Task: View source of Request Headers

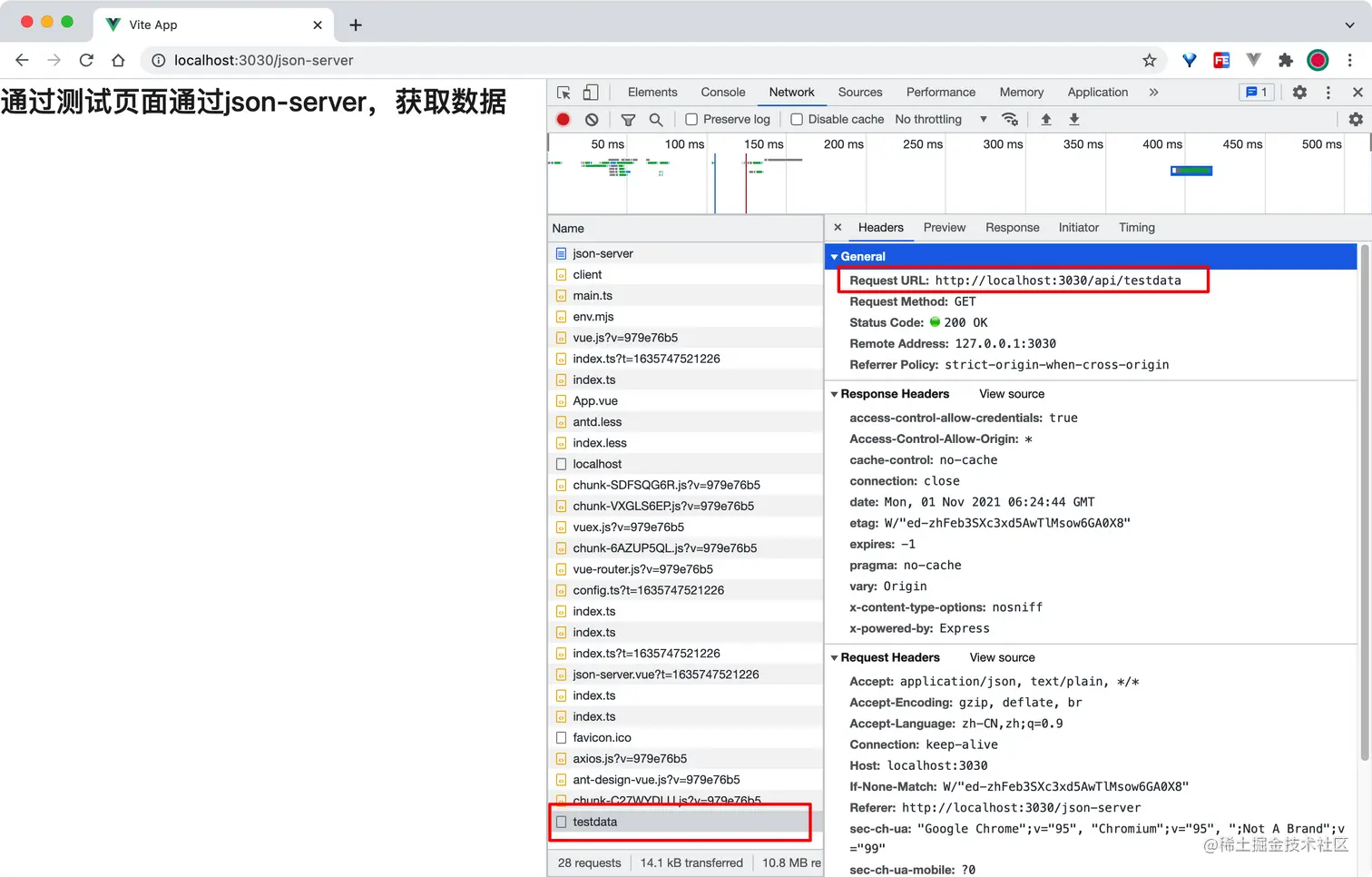Action: (x=1003, y=658)
